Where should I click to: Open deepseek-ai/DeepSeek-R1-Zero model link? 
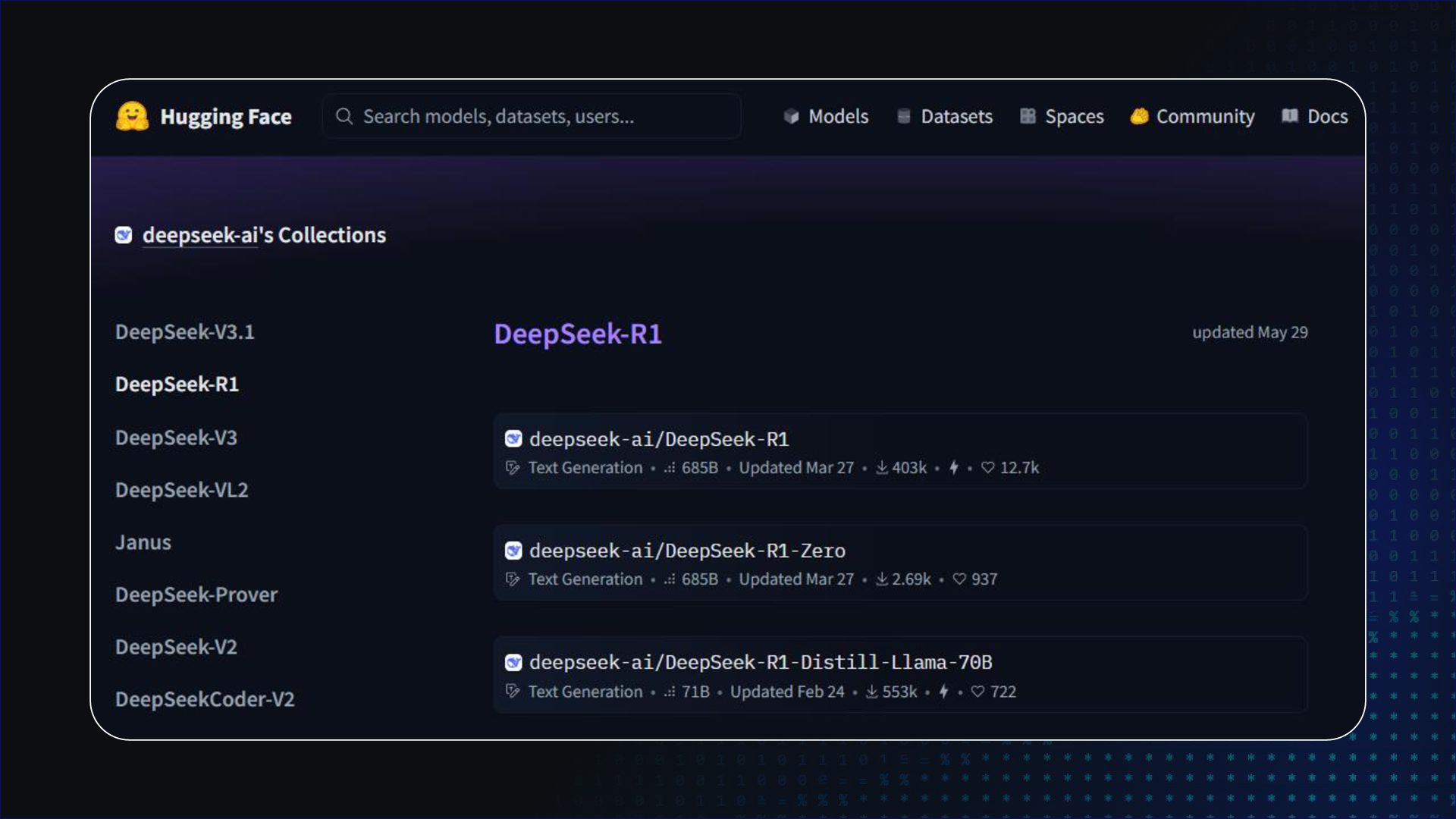687,551
